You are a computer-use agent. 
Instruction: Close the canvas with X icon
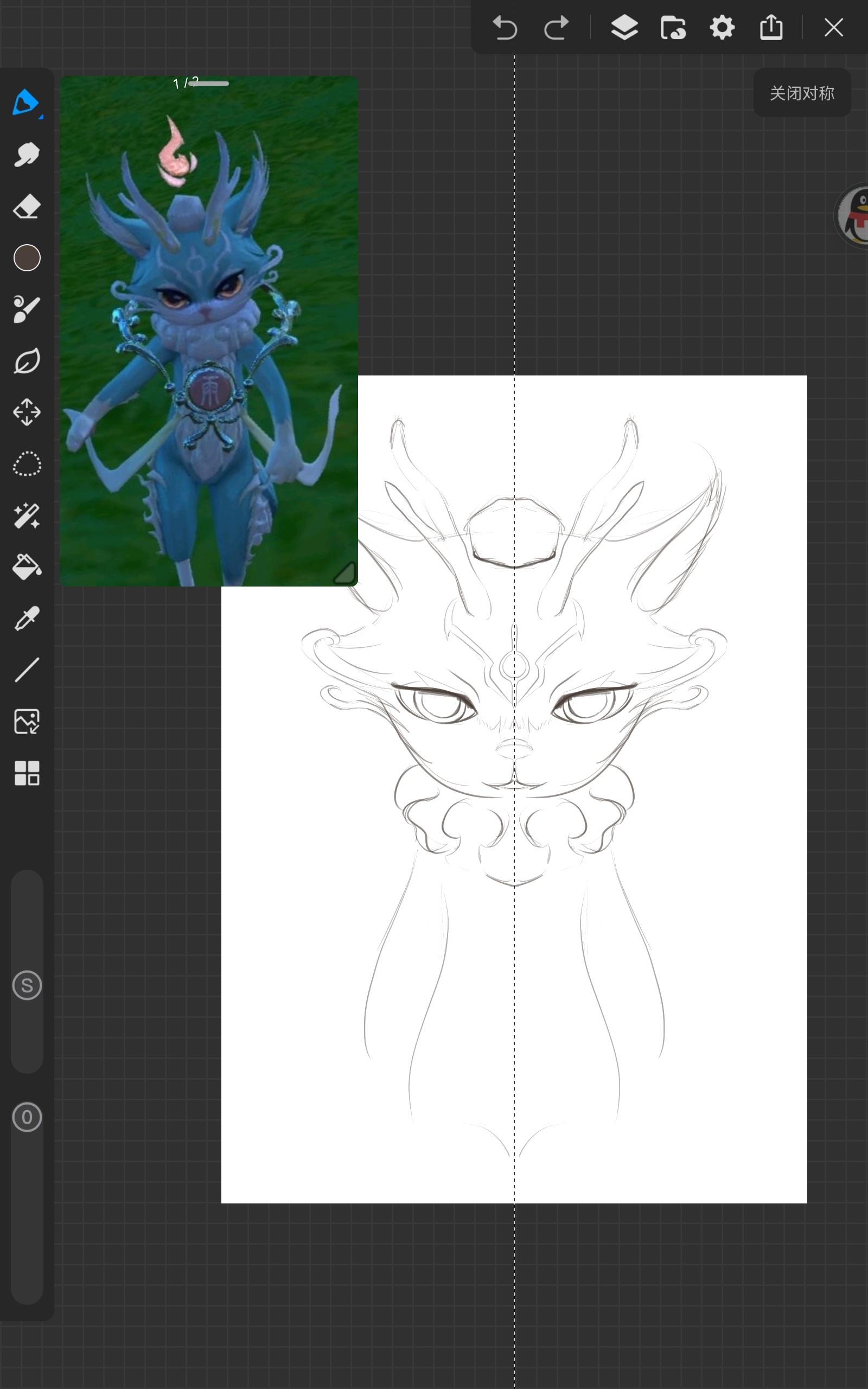[833, 28]
